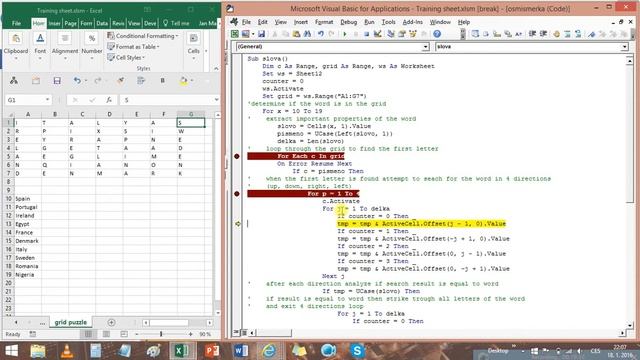Click the Toggle Bookmark flag icon
Viewport: 640px width, 360px height.
pyautogui.click(x=591, y=34)
